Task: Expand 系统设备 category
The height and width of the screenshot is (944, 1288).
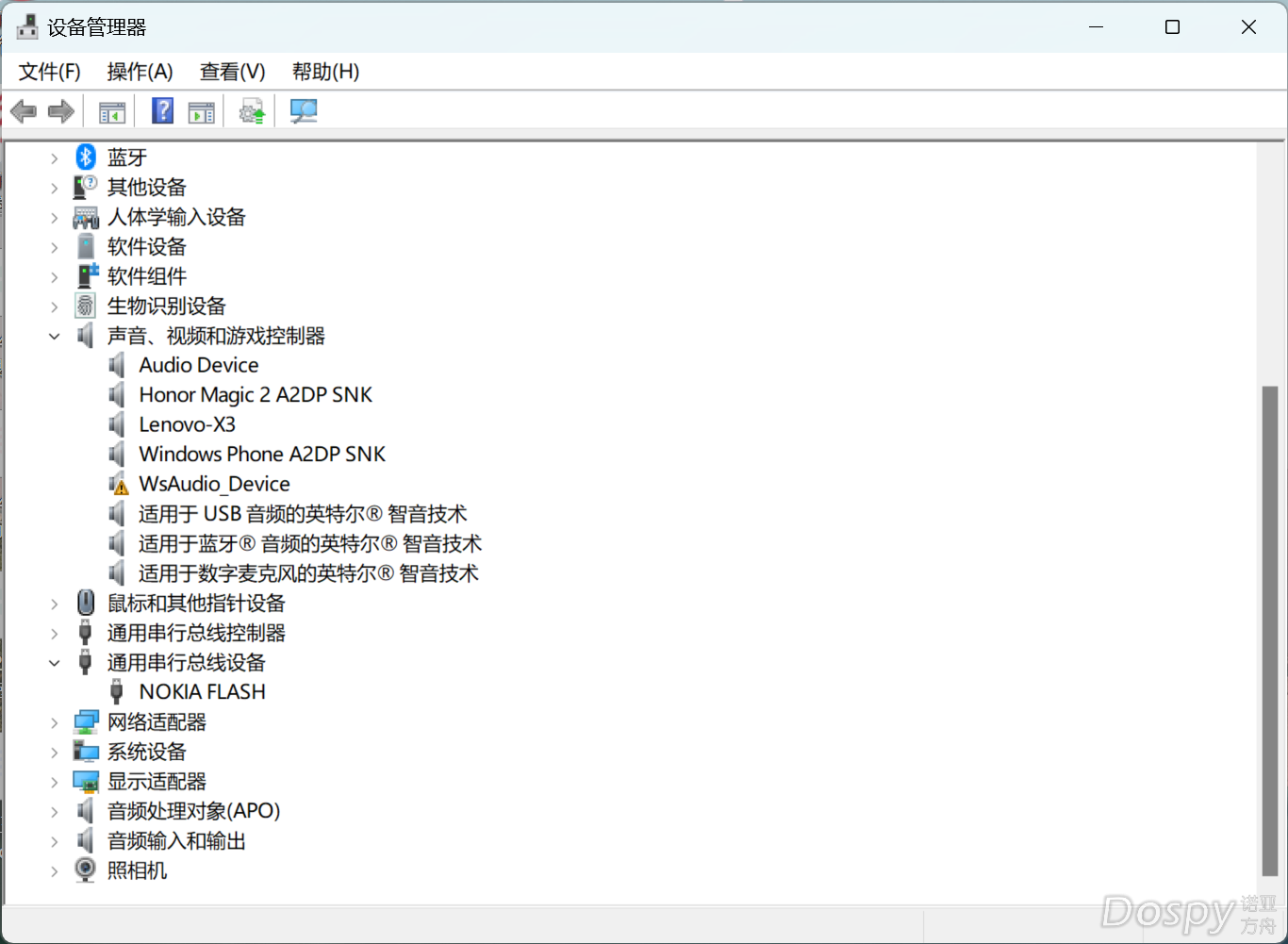Action: (x=55, y=753)
